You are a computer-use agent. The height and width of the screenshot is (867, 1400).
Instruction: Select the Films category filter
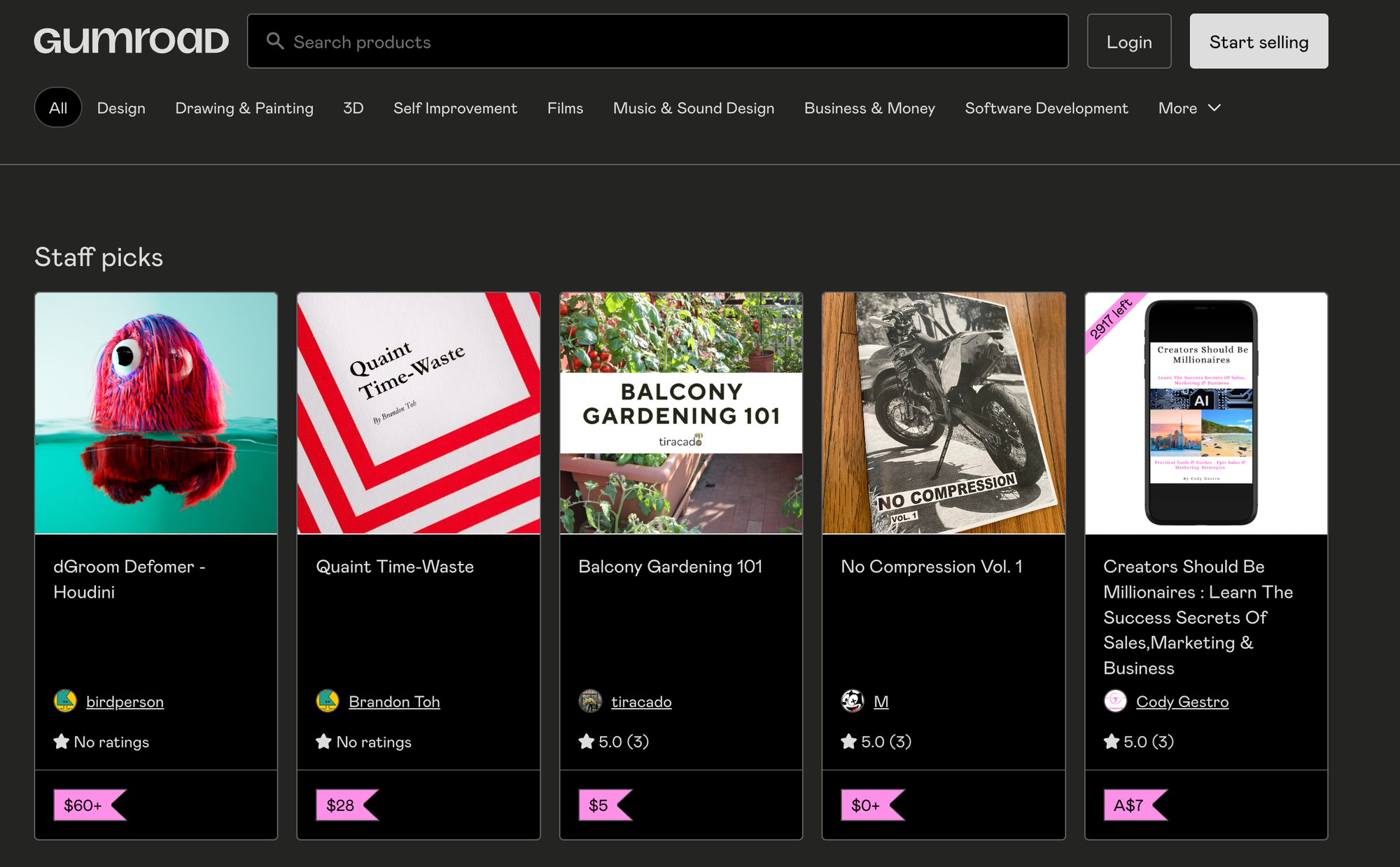point(565,108)
